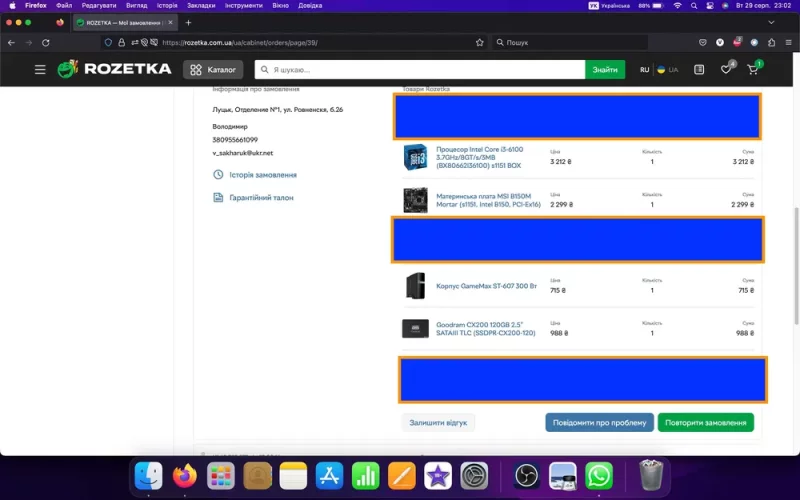Screen dimensions: 800x500
Task: Switch site language to RU
Action: pyautogui.click(x=644, y=70)
